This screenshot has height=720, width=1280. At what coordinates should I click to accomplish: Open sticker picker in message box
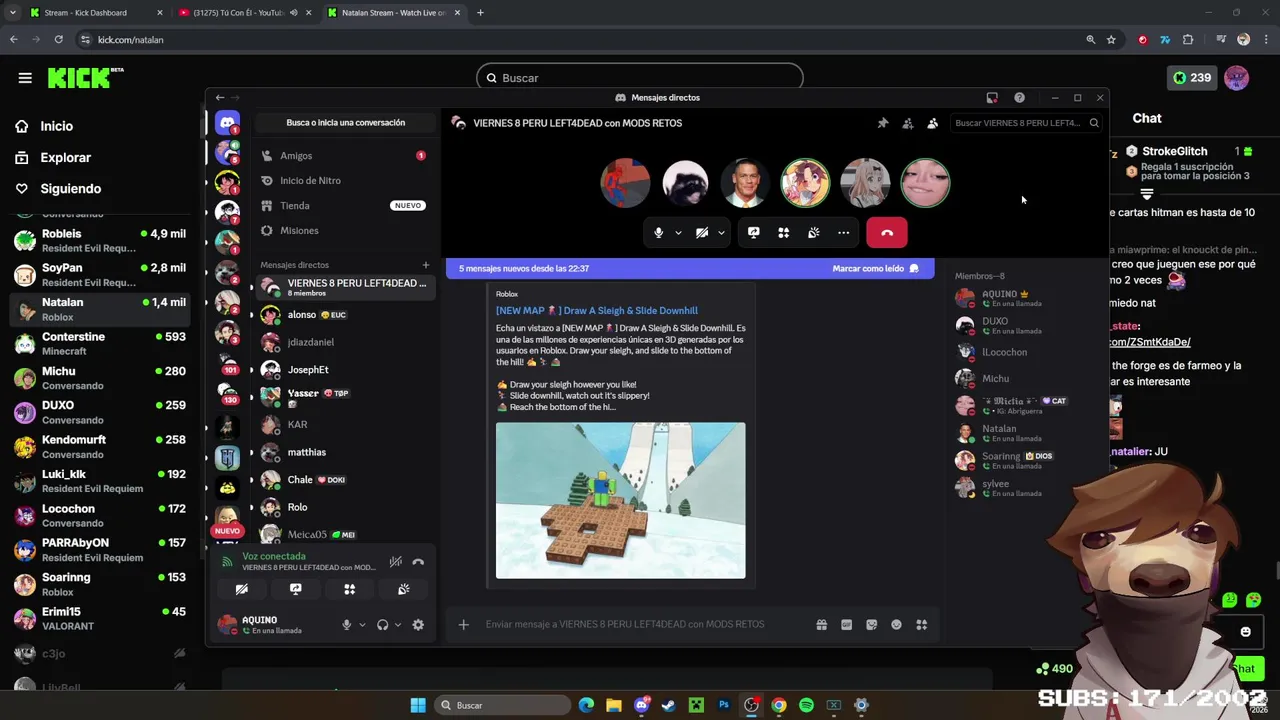[x=872, y=625]
